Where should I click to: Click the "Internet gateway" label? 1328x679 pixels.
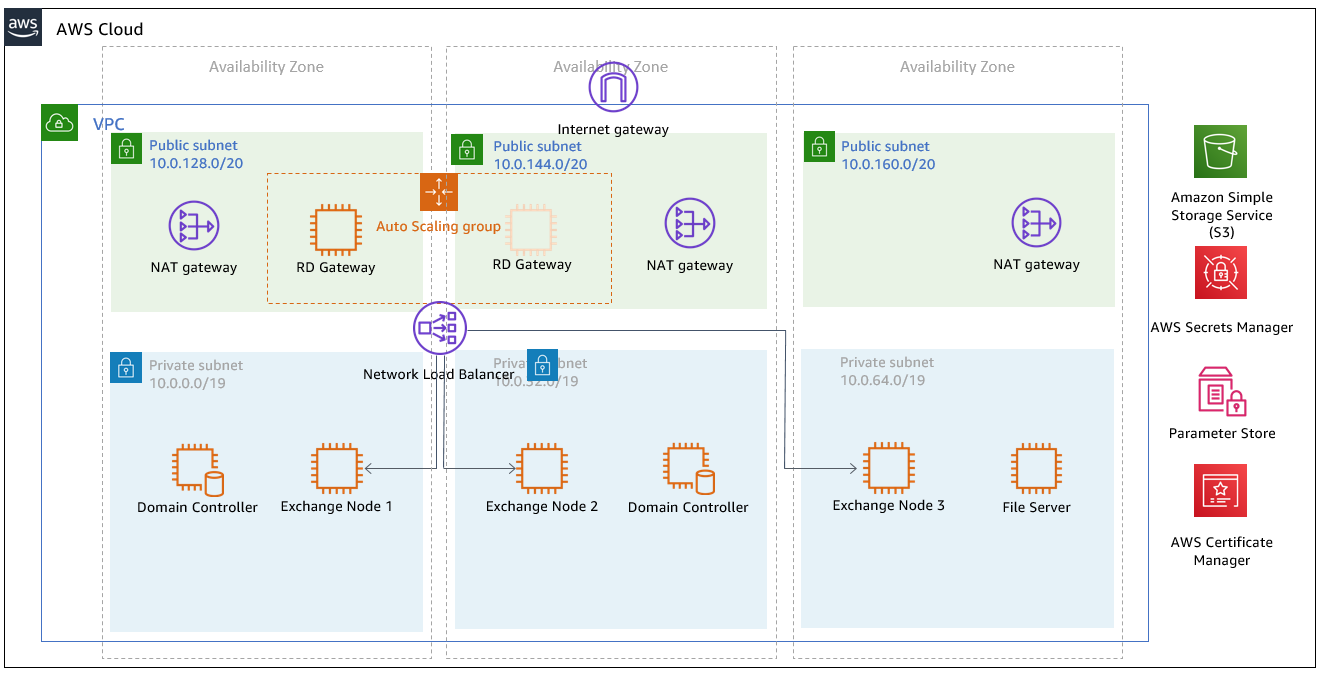[613, 129]
